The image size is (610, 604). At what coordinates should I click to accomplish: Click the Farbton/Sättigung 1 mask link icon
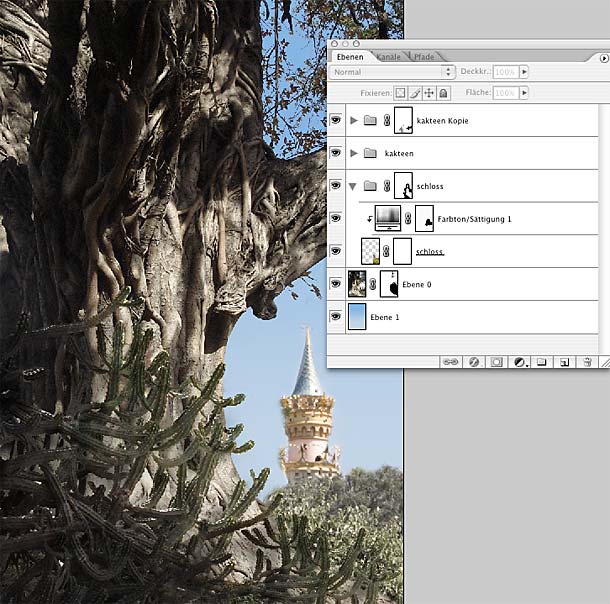tap(408, 218)
